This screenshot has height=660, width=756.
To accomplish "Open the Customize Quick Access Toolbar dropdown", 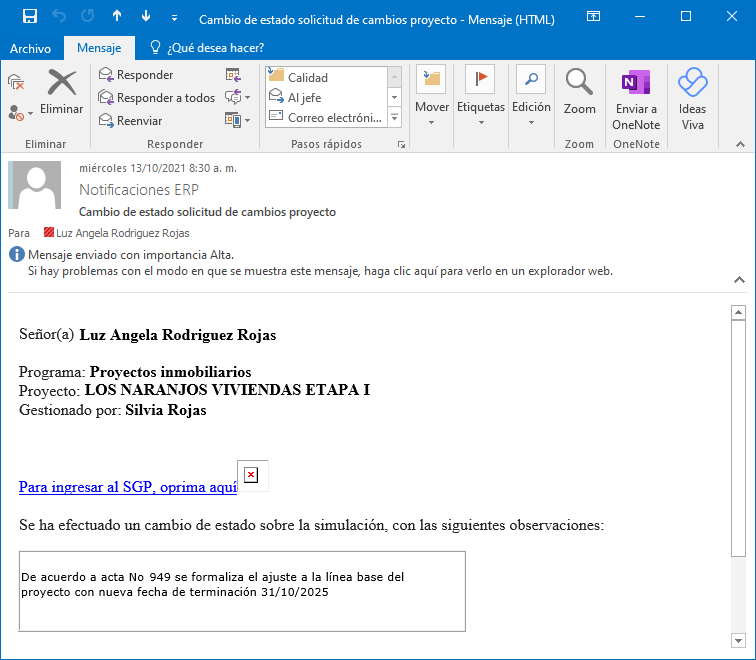I will pyautogui.click(x=175, y=18).
